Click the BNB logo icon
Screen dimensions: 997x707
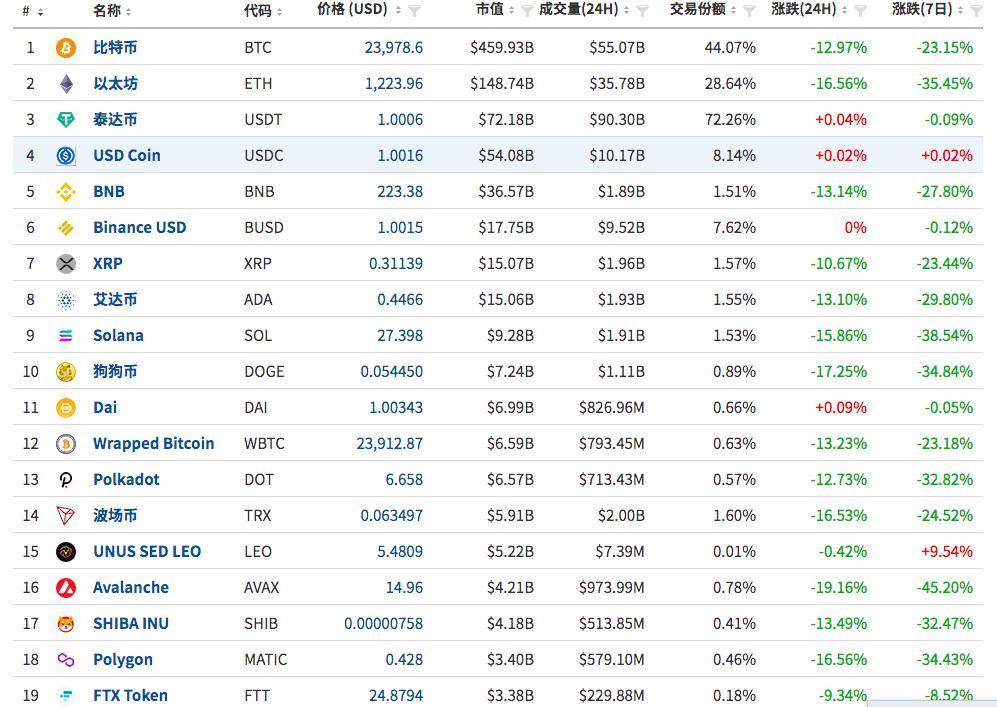tap(65, 191)
